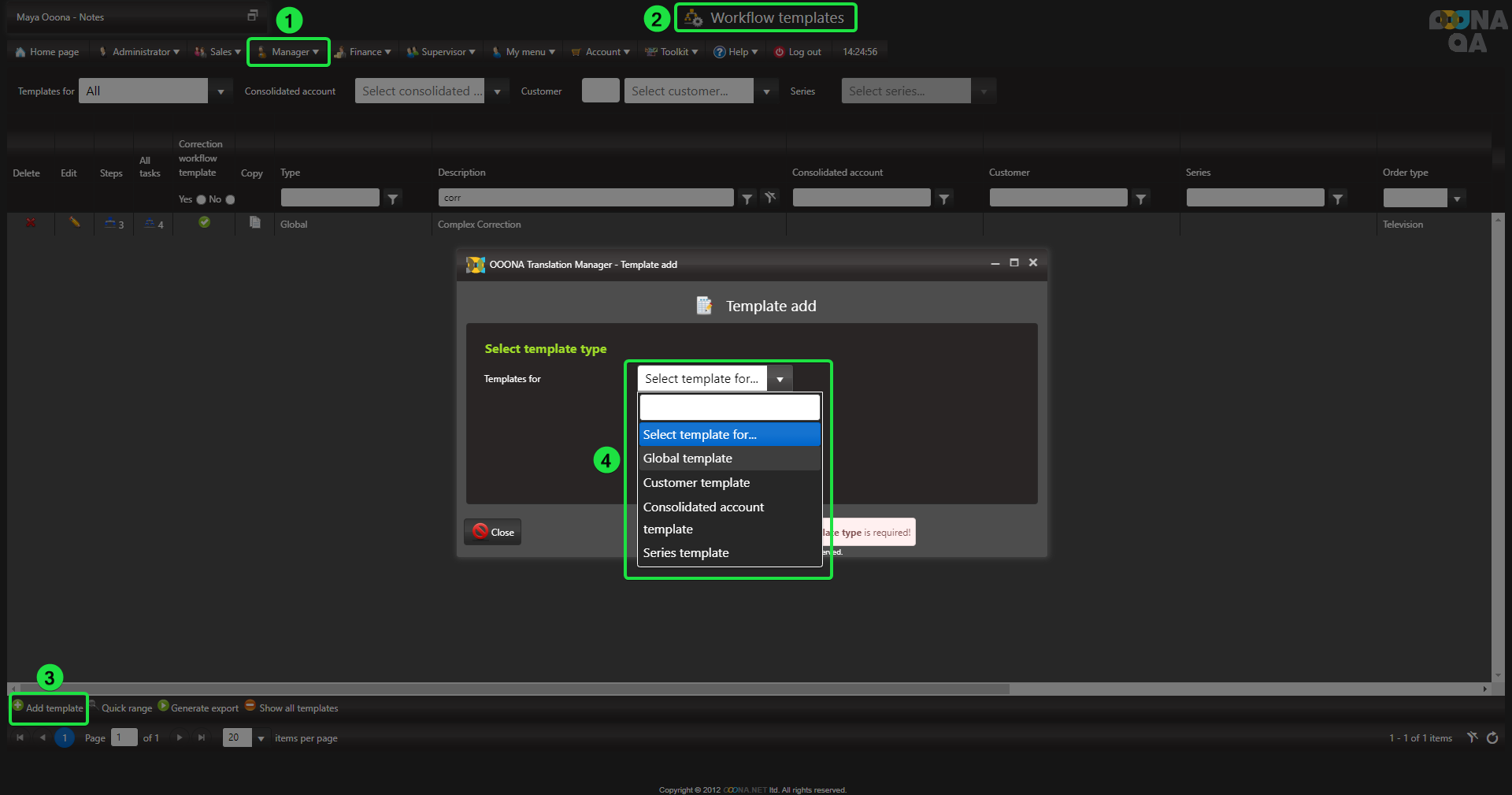Screen dimensions: 1512x795
Task: Toggle green check mark in Complex Correction row
Action: 204,223
